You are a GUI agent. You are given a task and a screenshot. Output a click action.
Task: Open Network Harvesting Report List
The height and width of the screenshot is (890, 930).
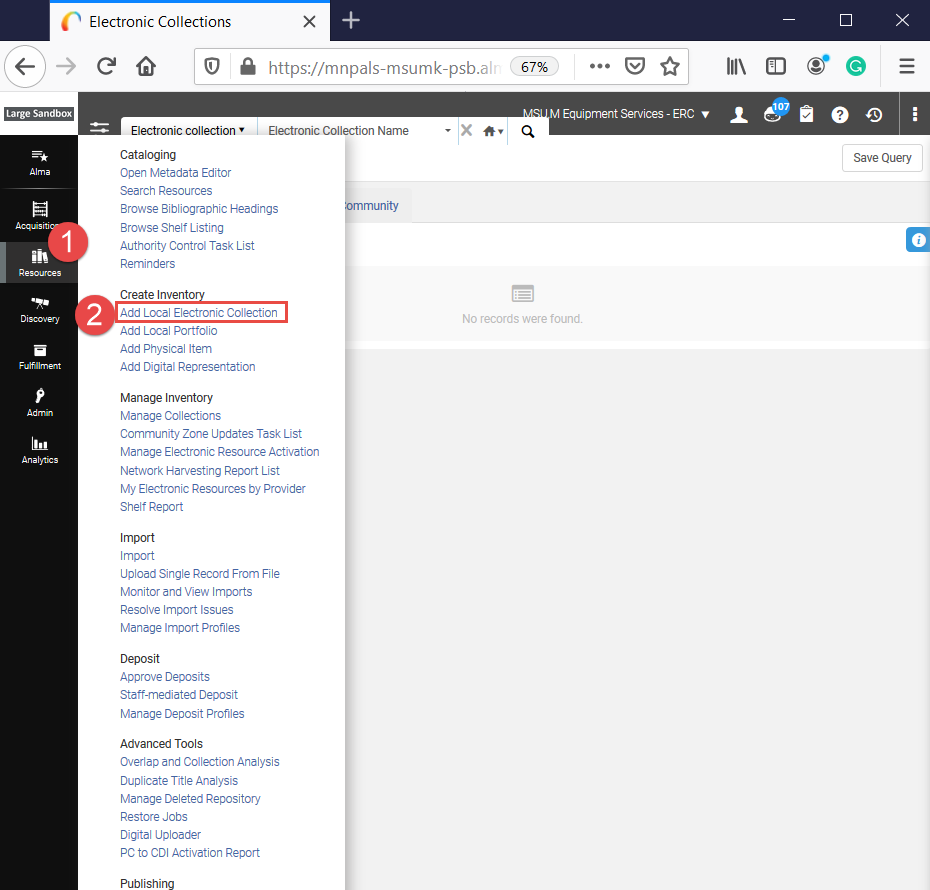click(199, 471)
